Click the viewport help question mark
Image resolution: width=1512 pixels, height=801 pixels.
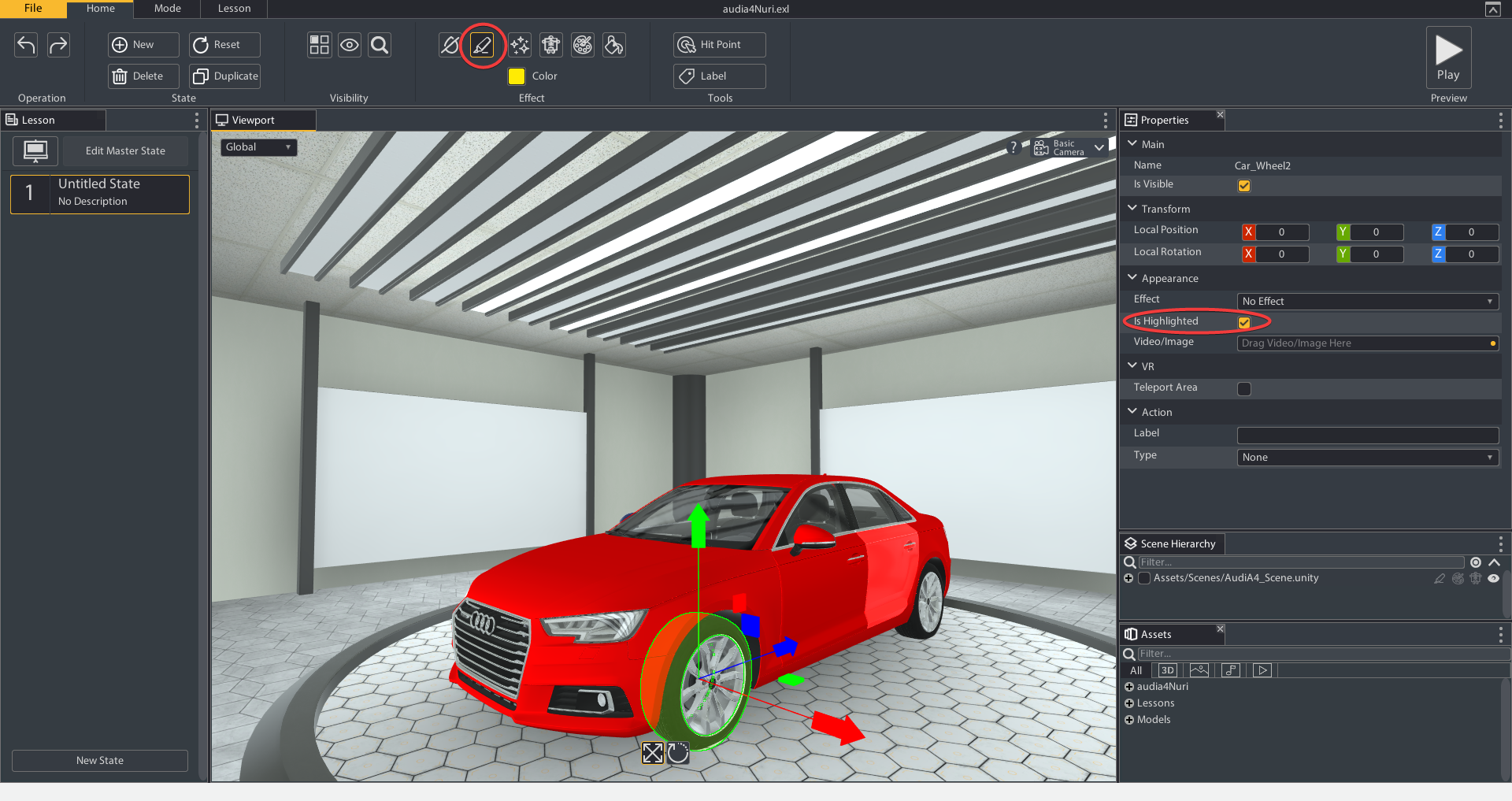[1014, 147]
